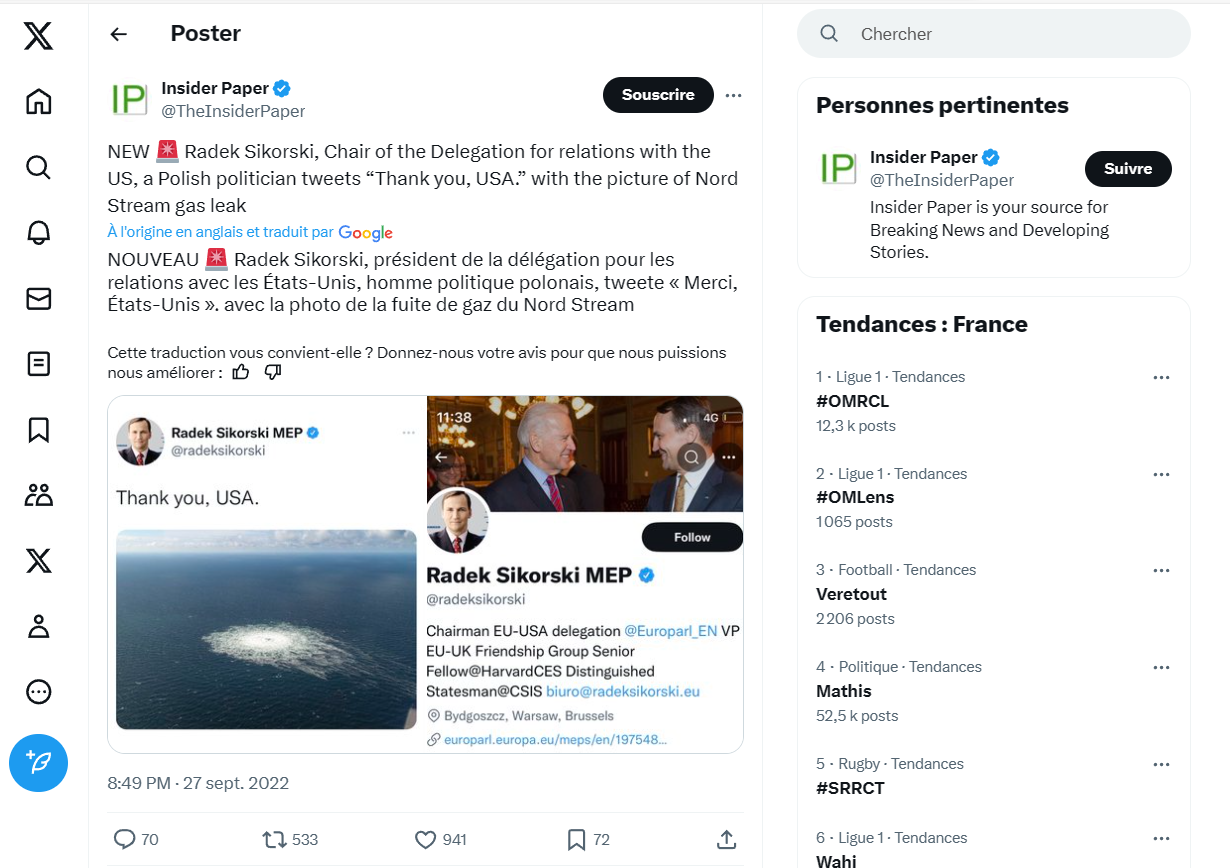The height and width of the screenshot is (868, 1230).
Task: Repost the Insider Paper tweet
Action: (274, 839)
